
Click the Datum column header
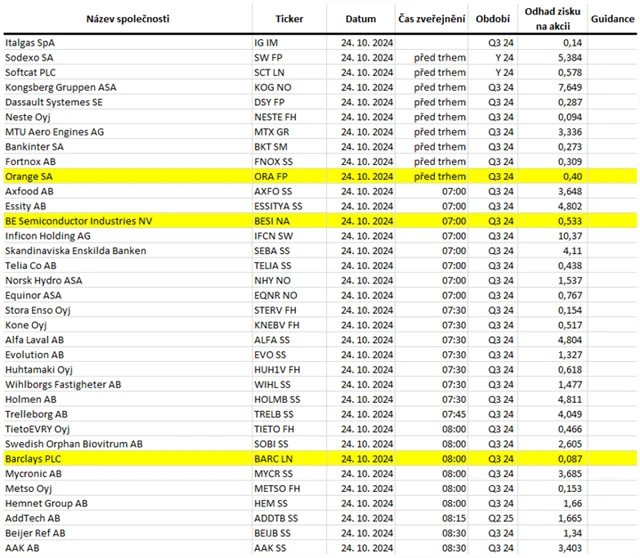coord(360,19)
